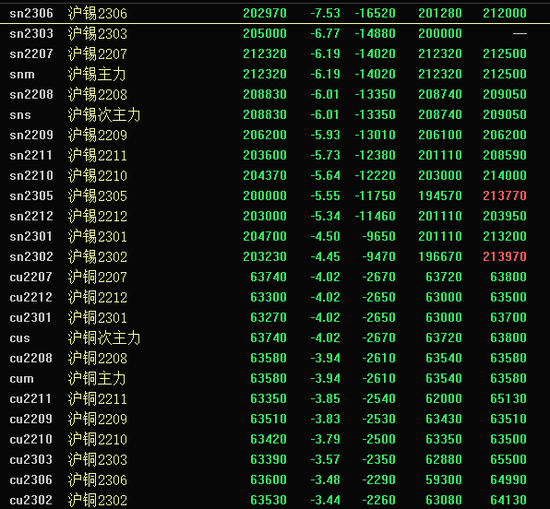Click the cu2207 contract code
550x509 pixels.
click(x=31, y=277)
